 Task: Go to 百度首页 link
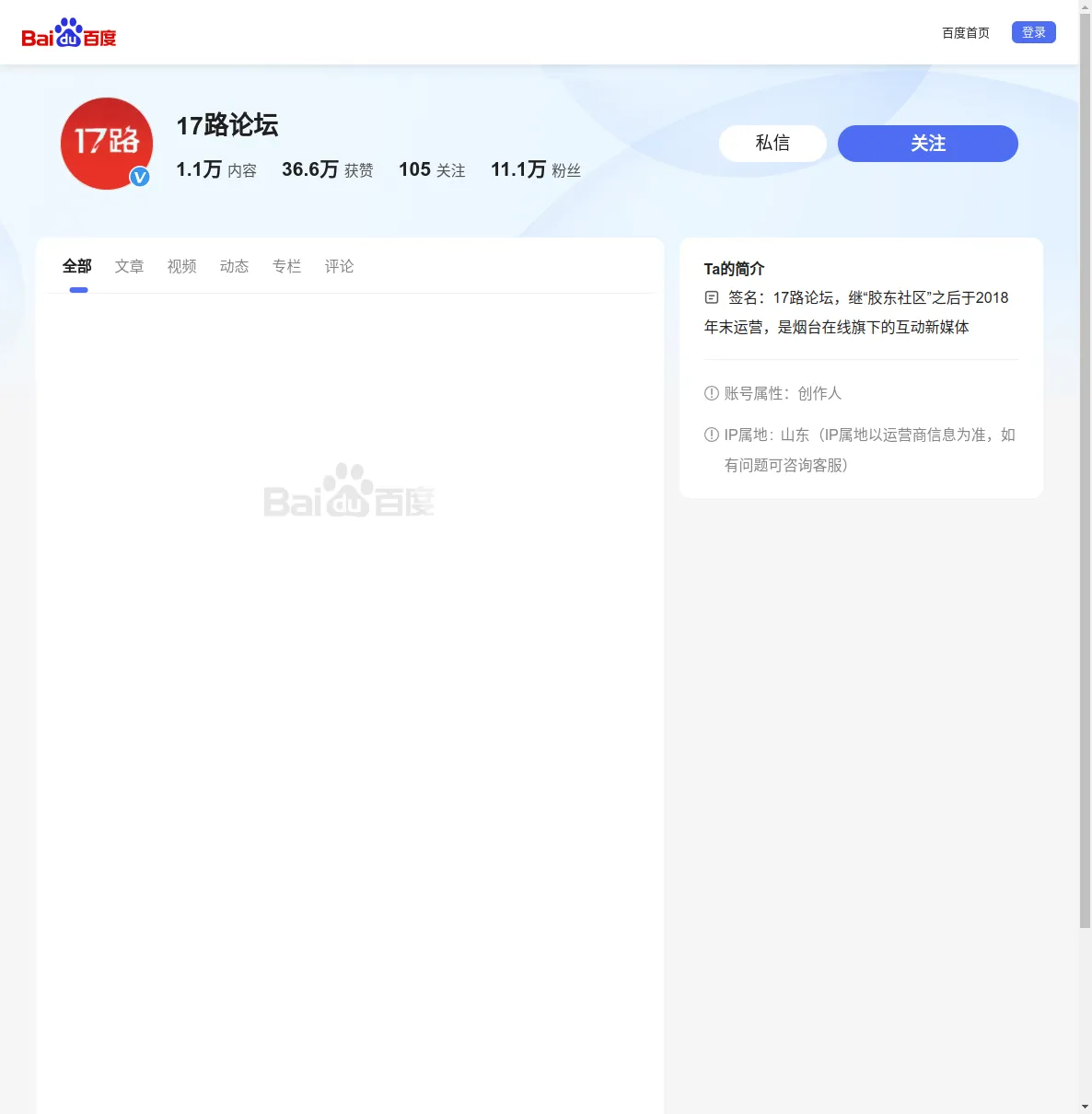click(x=966, y=33)
